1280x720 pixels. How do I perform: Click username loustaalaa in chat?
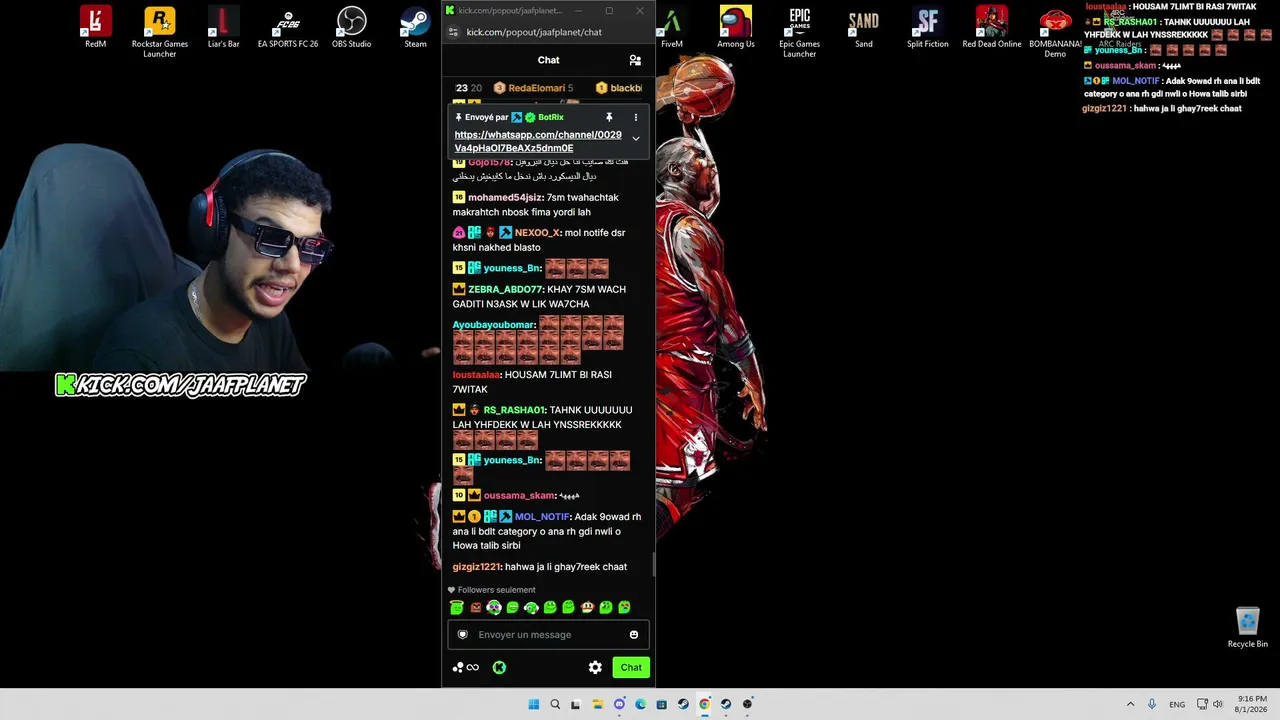click(x=476, y=375)
